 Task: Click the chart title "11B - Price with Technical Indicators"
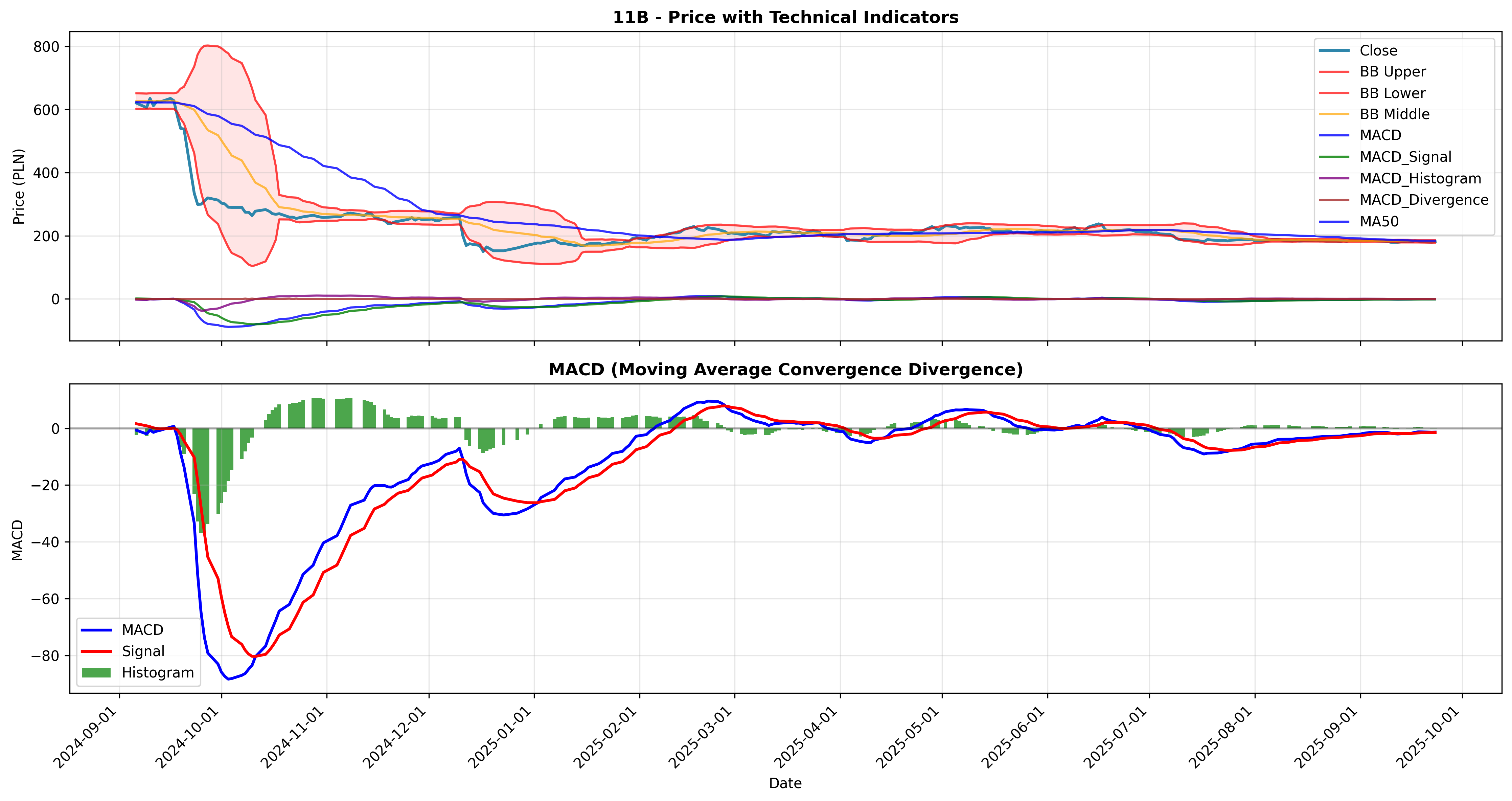785,18
